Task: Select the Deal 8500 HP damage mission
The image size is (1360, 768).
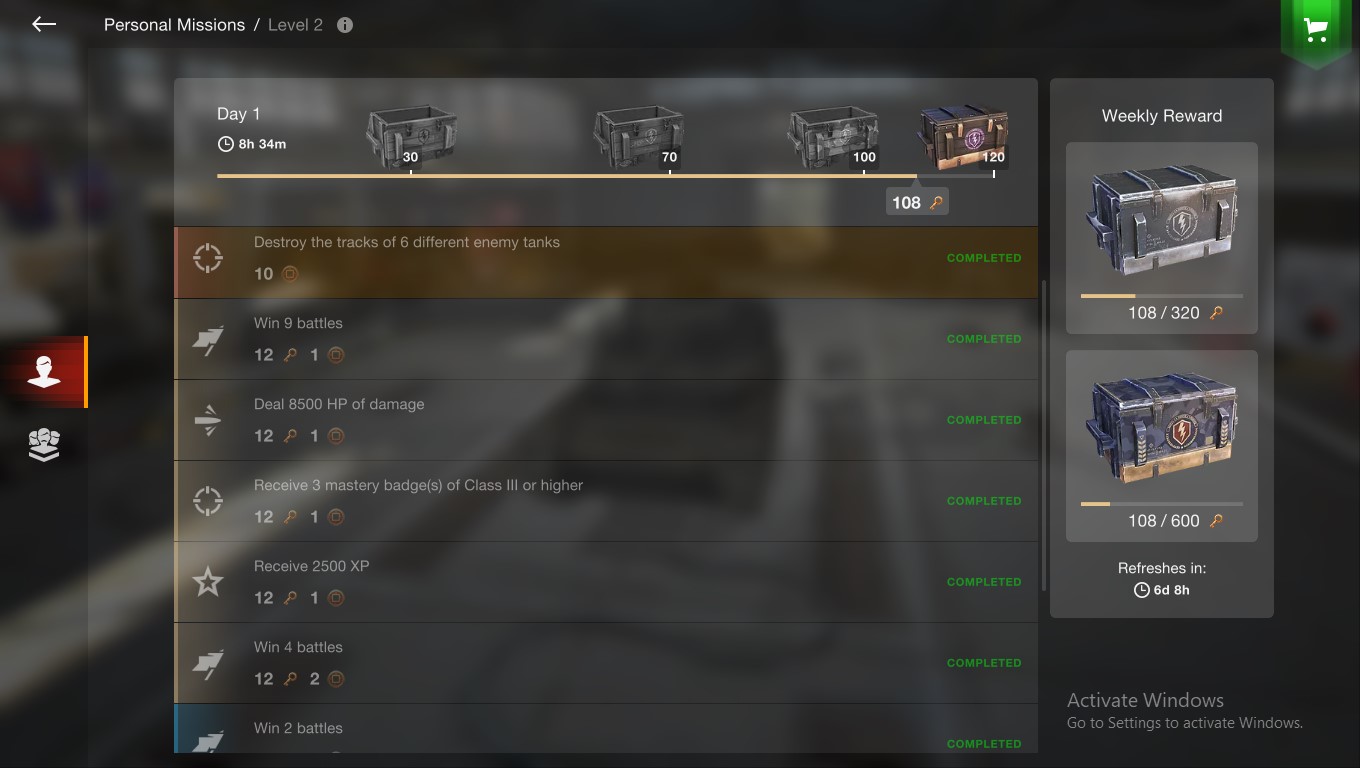Action: (606, 420)
